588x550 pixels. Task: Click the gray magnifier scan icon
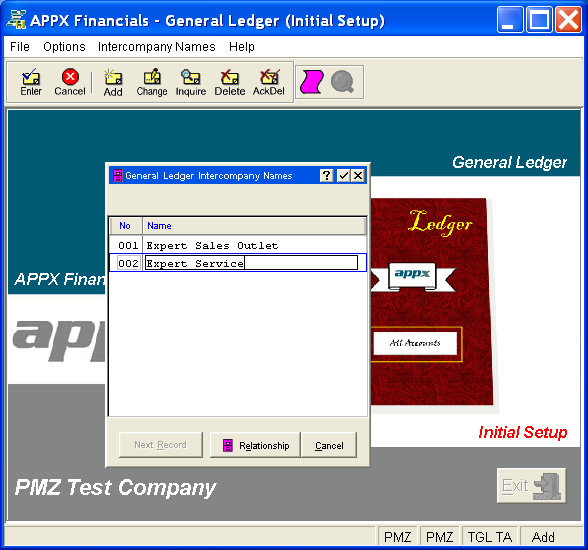coord(342,82)
